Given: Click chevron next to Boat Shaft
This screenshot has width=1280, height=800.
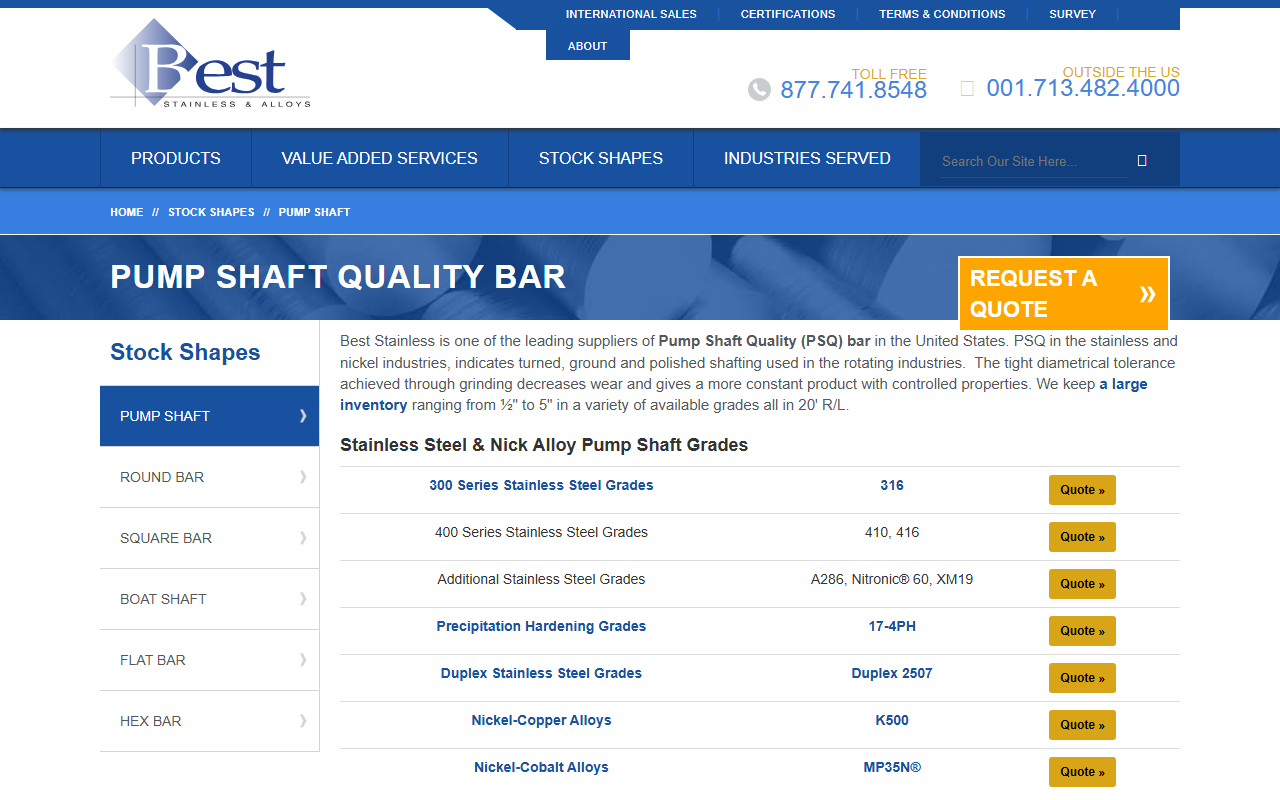Looking at the screenshot, I should click(303, 599).
